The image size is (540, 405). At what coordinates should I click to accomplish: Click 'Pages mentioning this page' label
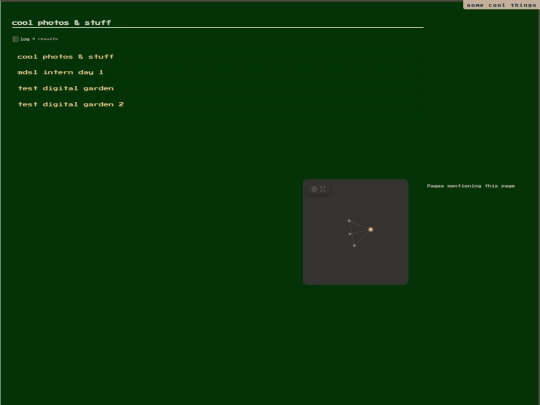click(x=471, y=186)
